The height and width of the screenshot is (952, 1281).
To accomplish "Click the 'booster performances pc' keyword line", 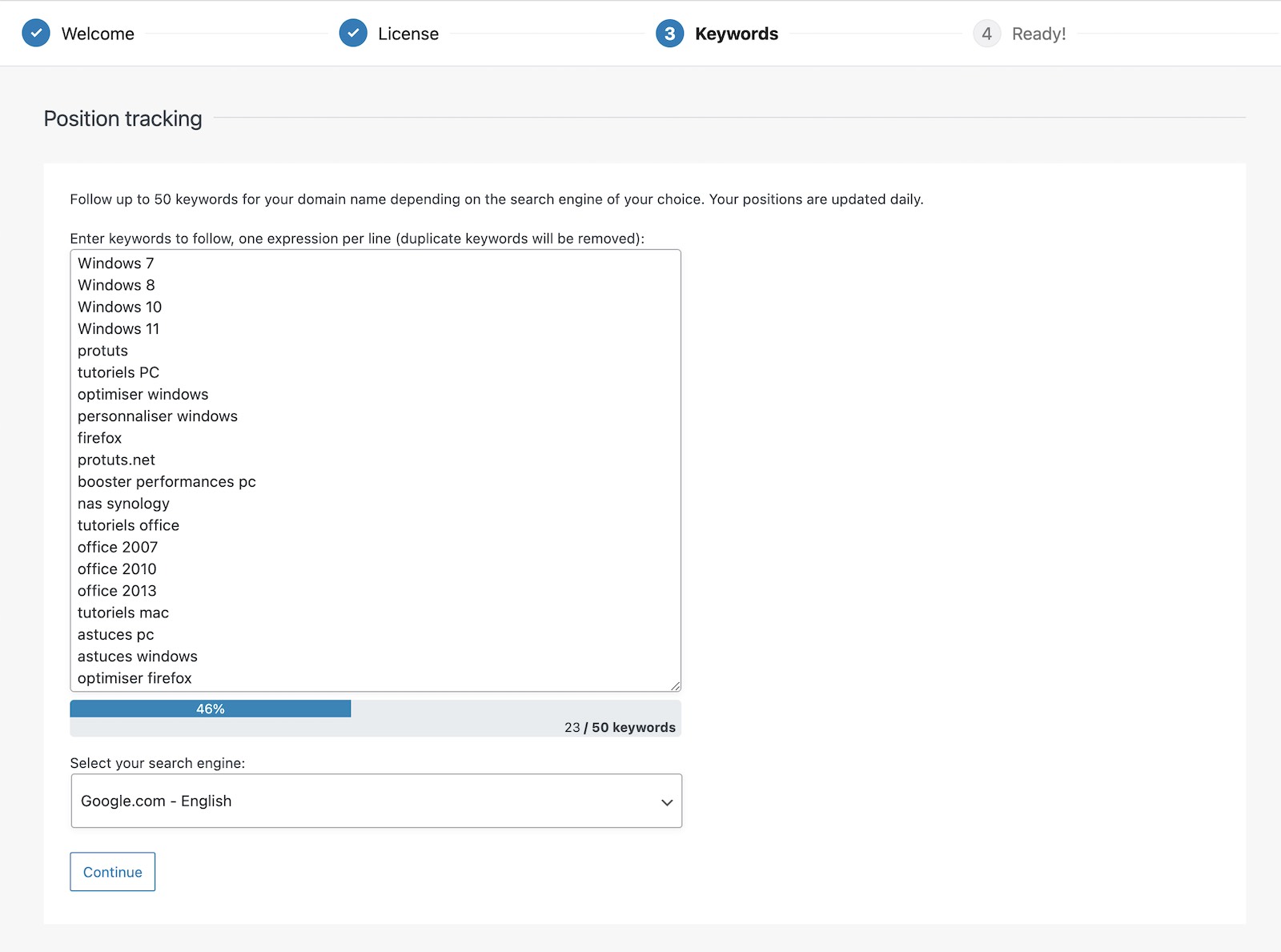I will coord(167,482).
